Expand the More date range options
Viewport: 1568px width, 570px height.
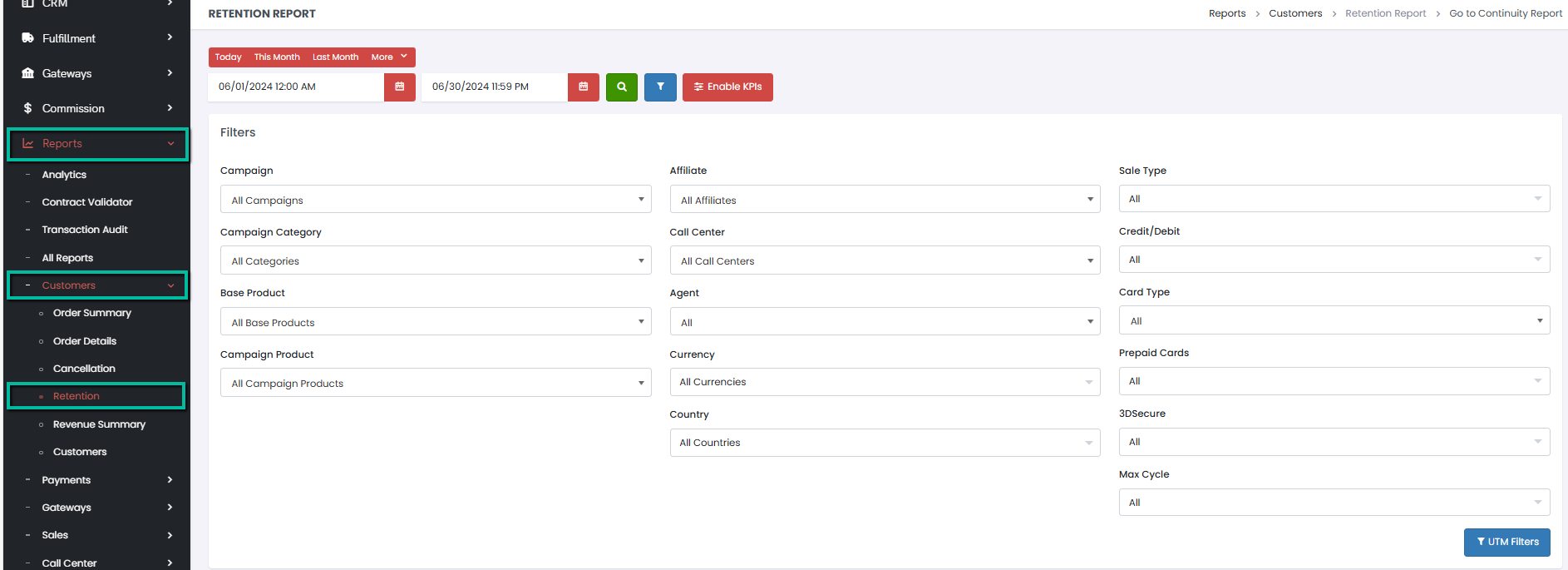[388, 57]
